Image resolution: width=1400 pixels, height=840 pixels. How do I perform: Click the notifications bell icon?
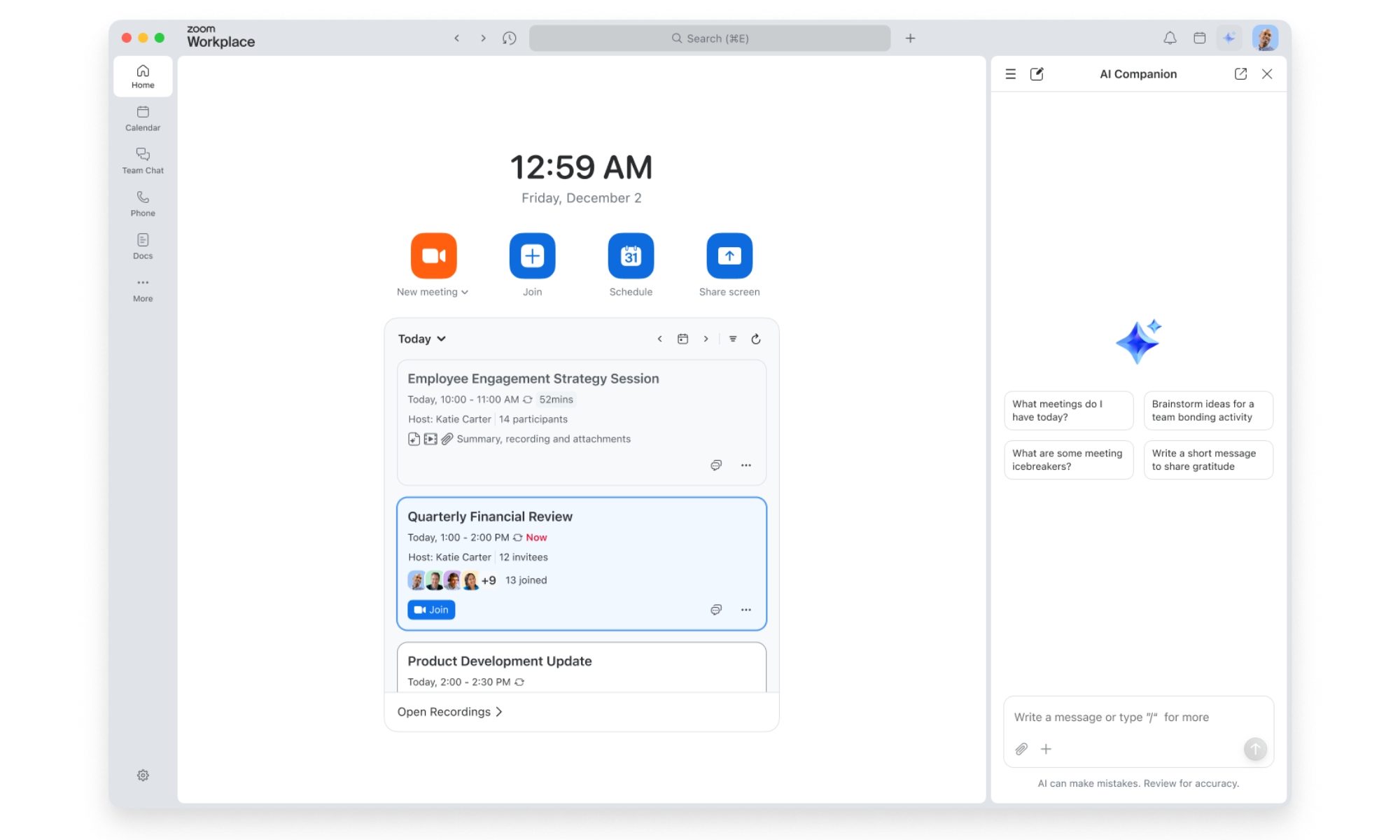(x=1169, y=38)
